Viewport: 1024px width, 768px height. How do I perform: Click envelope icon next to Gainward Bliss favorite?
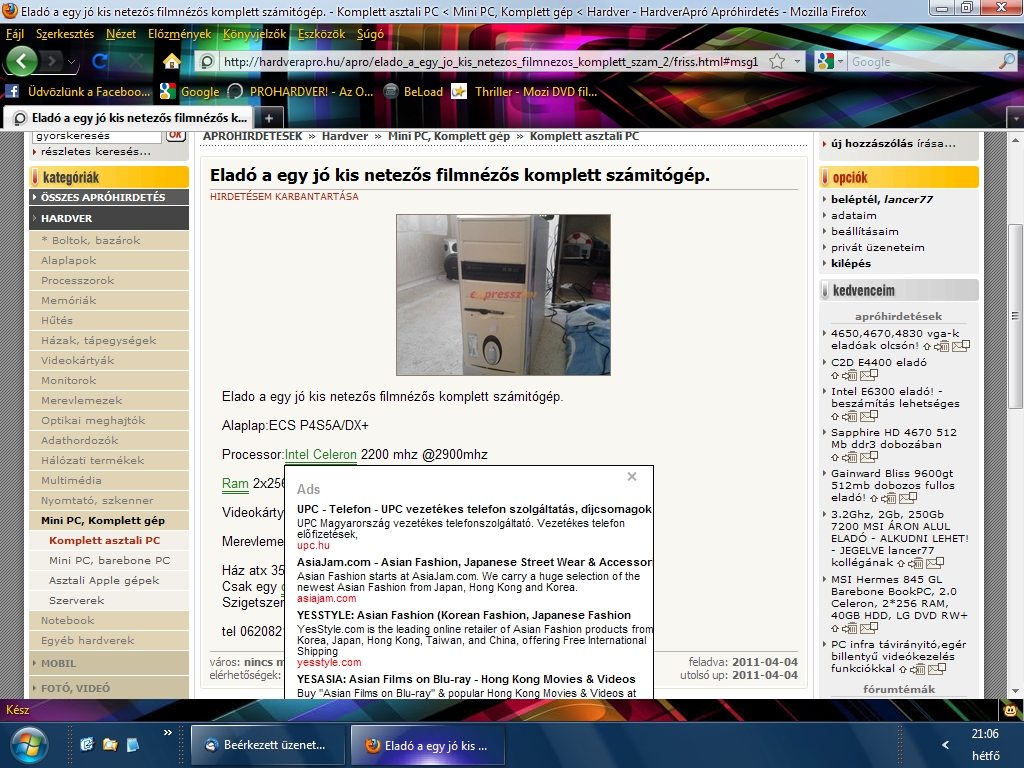pyautogui.click(x=908, y=498)
